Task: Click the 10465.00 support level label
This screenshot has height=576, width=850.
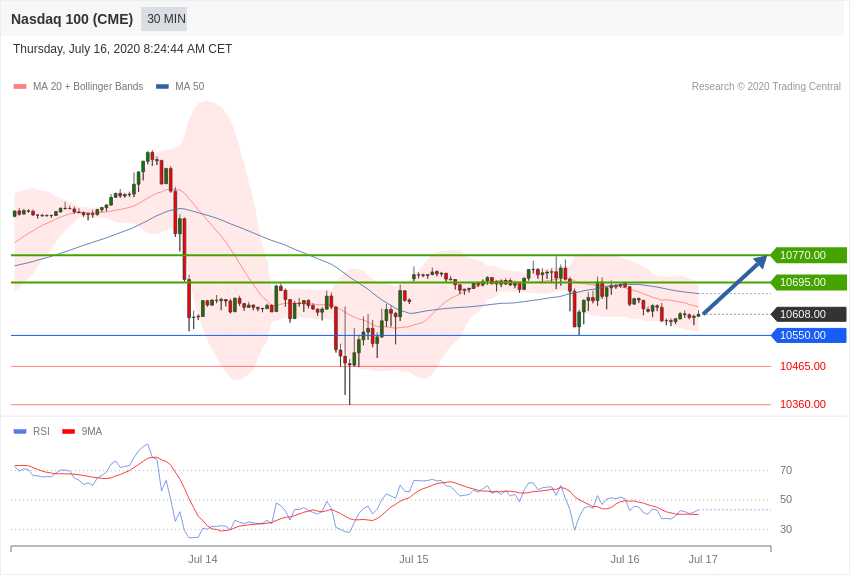Action: (803, 366)
